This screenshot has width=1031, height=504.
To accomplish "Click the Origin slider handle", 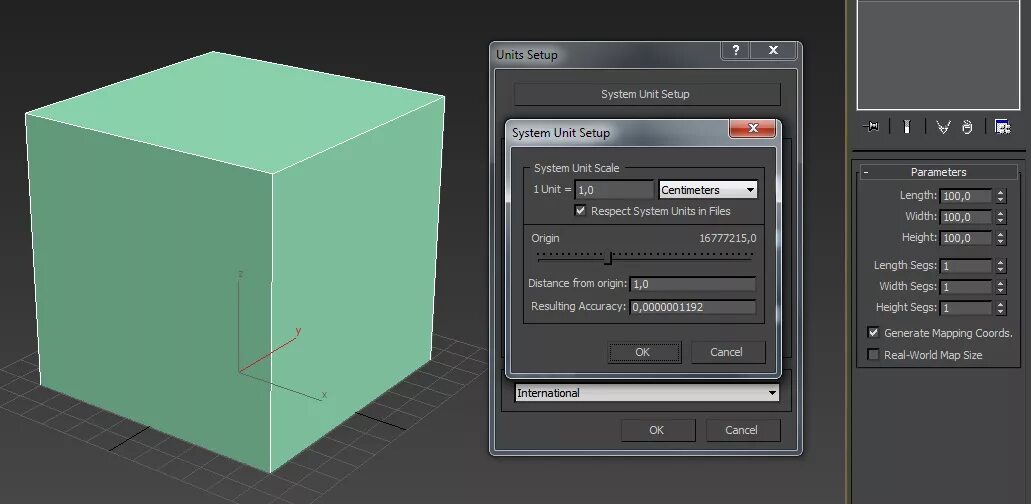I will (x=608, y=258).
